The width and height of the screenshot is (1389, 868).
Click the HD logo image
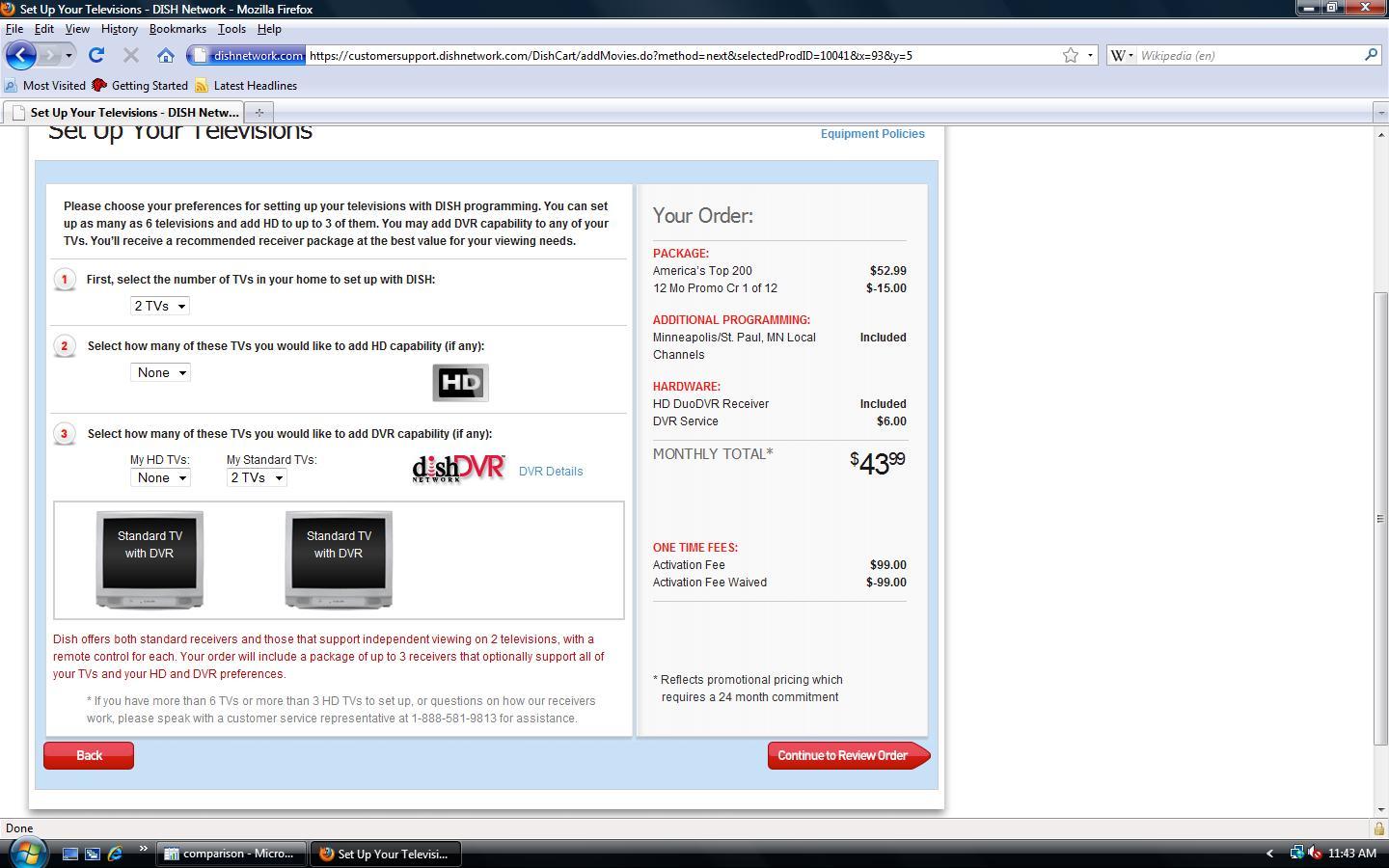point(460,383)
